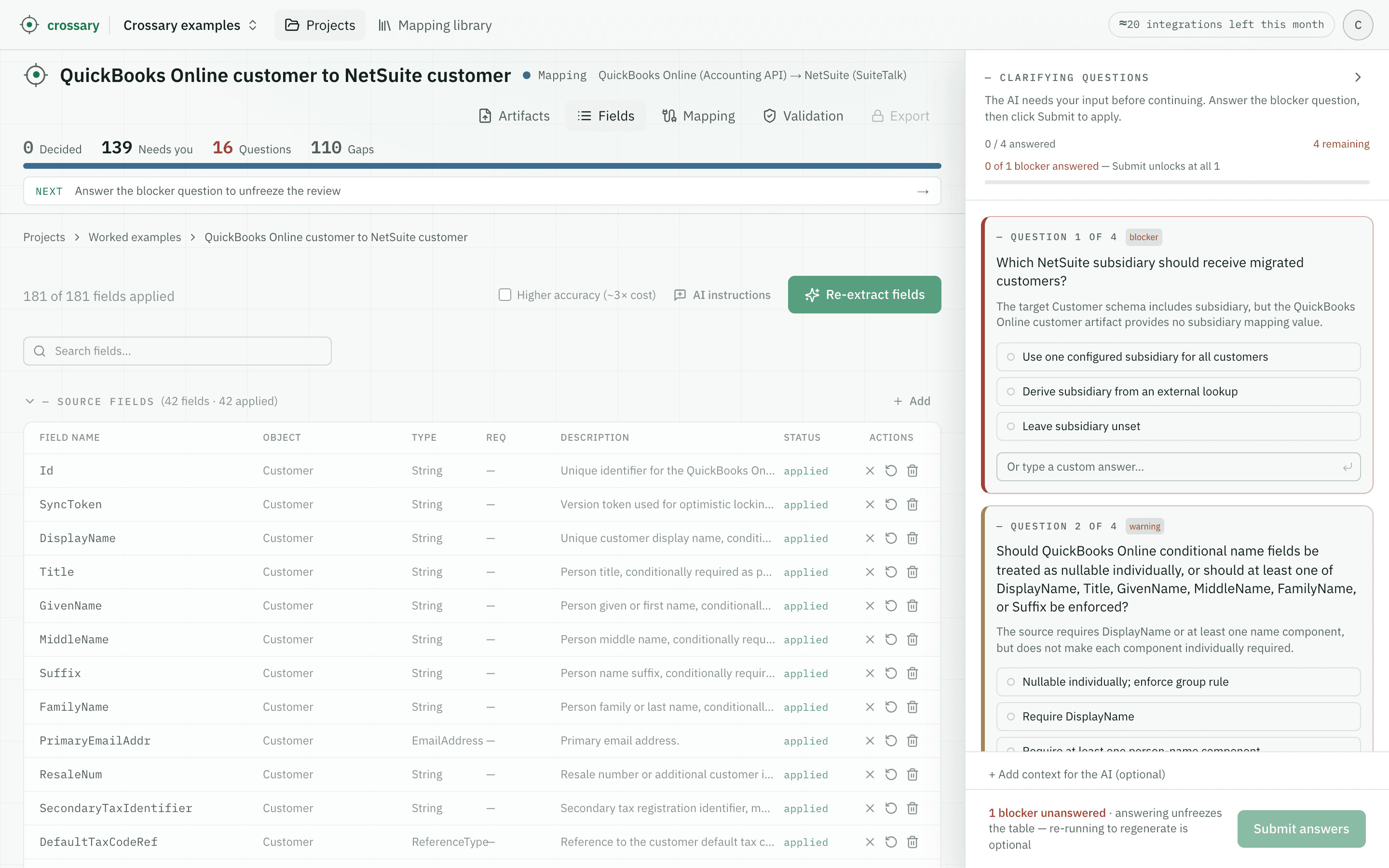
Task: Click the PrimaryEmailAddr field name
Action: pyautogui.click(x=95, y=741)
